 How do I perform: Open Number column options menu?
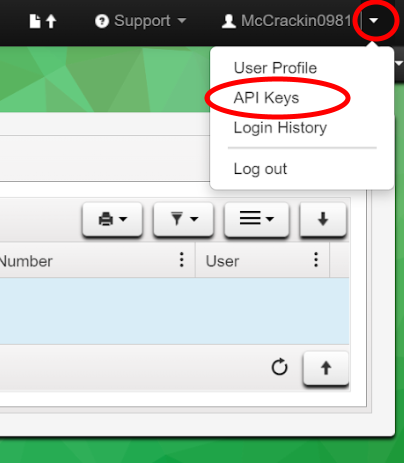[x=182, y=260]
